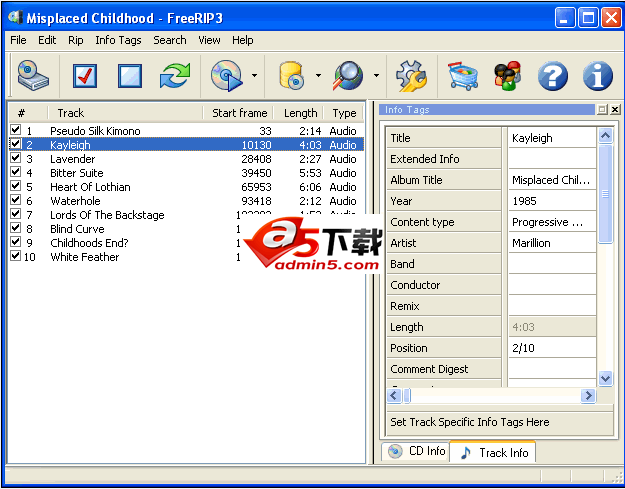Viewport: 625px width, 489px height.
Task: Open the Rip menu
Action: [x=76, y=40]
